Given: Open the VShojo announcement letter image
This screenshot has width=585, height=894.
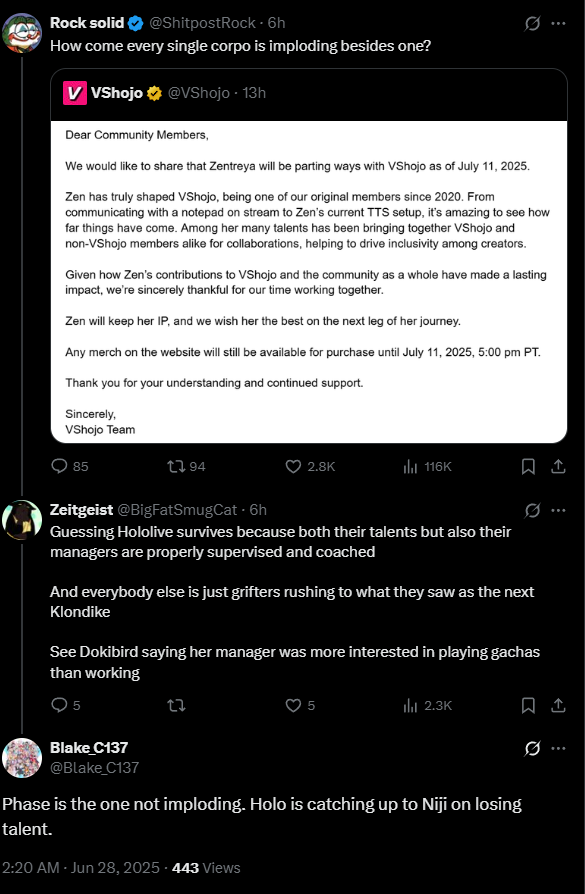Looking at the screenshot, I should (x=309, y=282).
